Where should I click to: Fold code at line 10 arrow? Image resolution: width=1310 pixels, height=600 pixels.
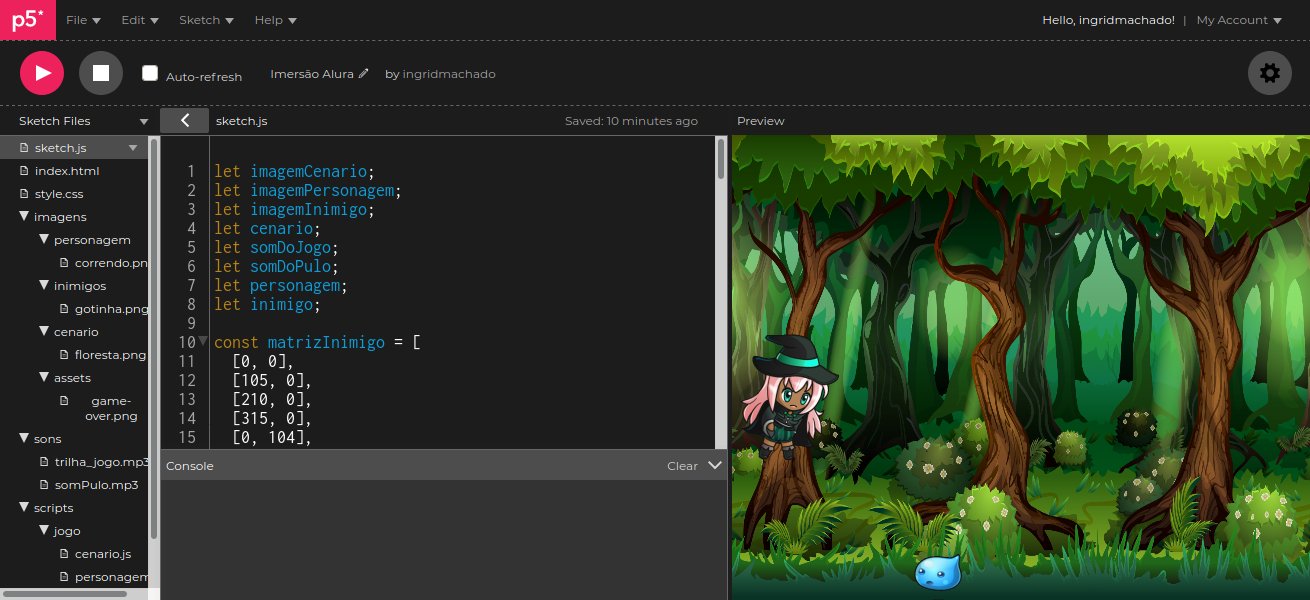pos(203,341)
